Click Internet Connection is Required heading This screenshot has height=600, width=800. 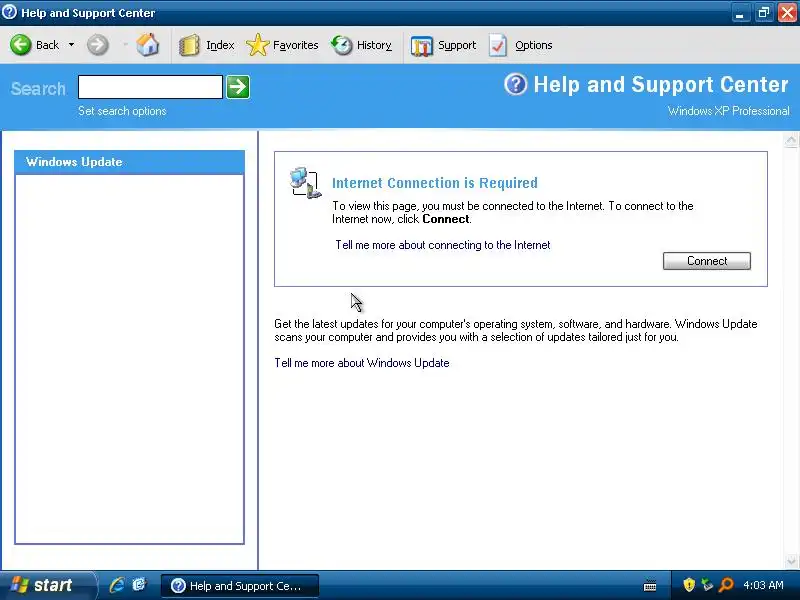tap(435, 183)
